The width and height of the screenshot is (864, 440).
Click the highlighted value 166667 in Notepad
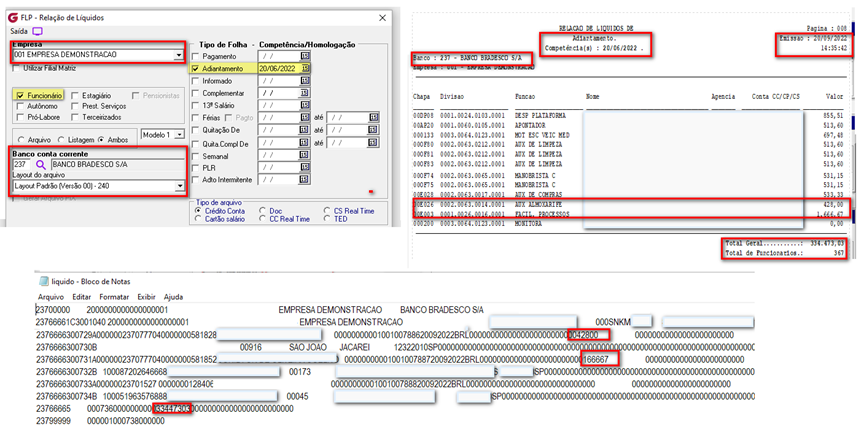(596, 359)
